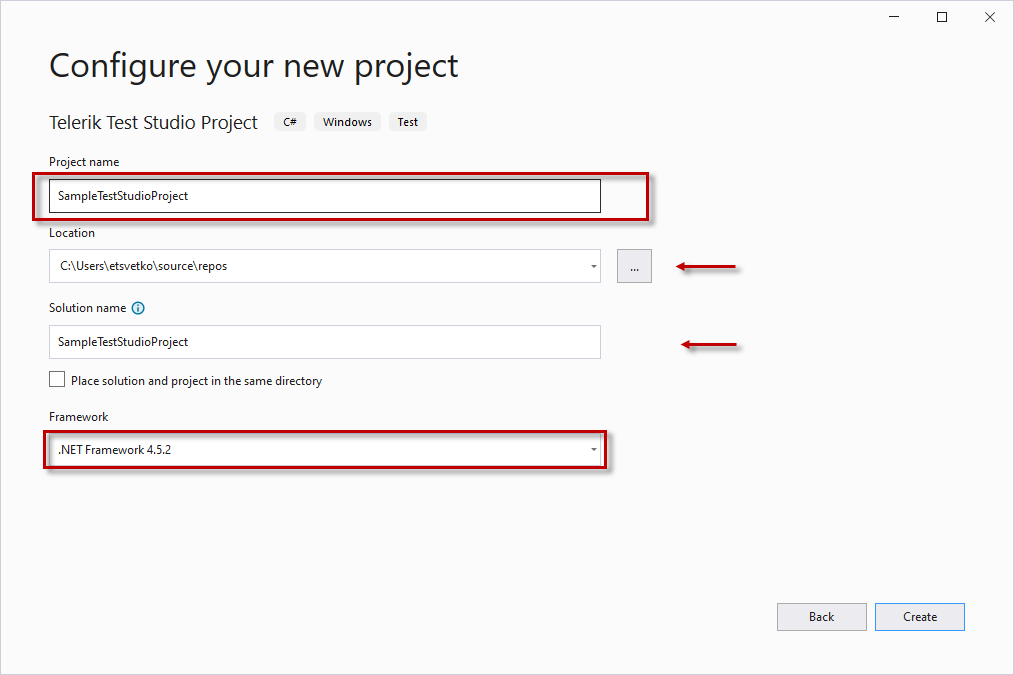Minimize the dialog window
Screen dimensions: 1014x675
click(894, 17)
